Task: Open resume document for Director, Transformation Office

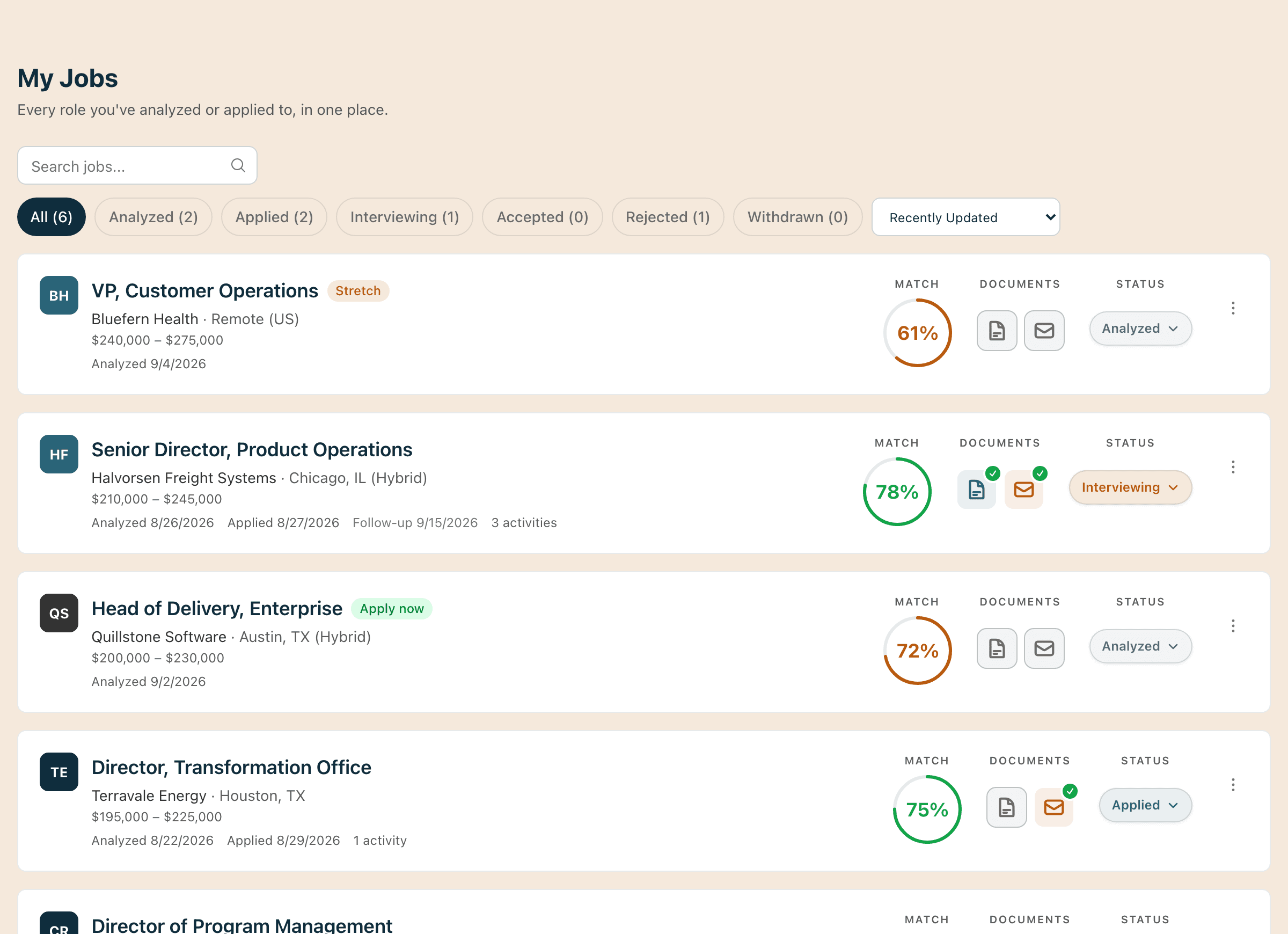Action: point(1006,807)
